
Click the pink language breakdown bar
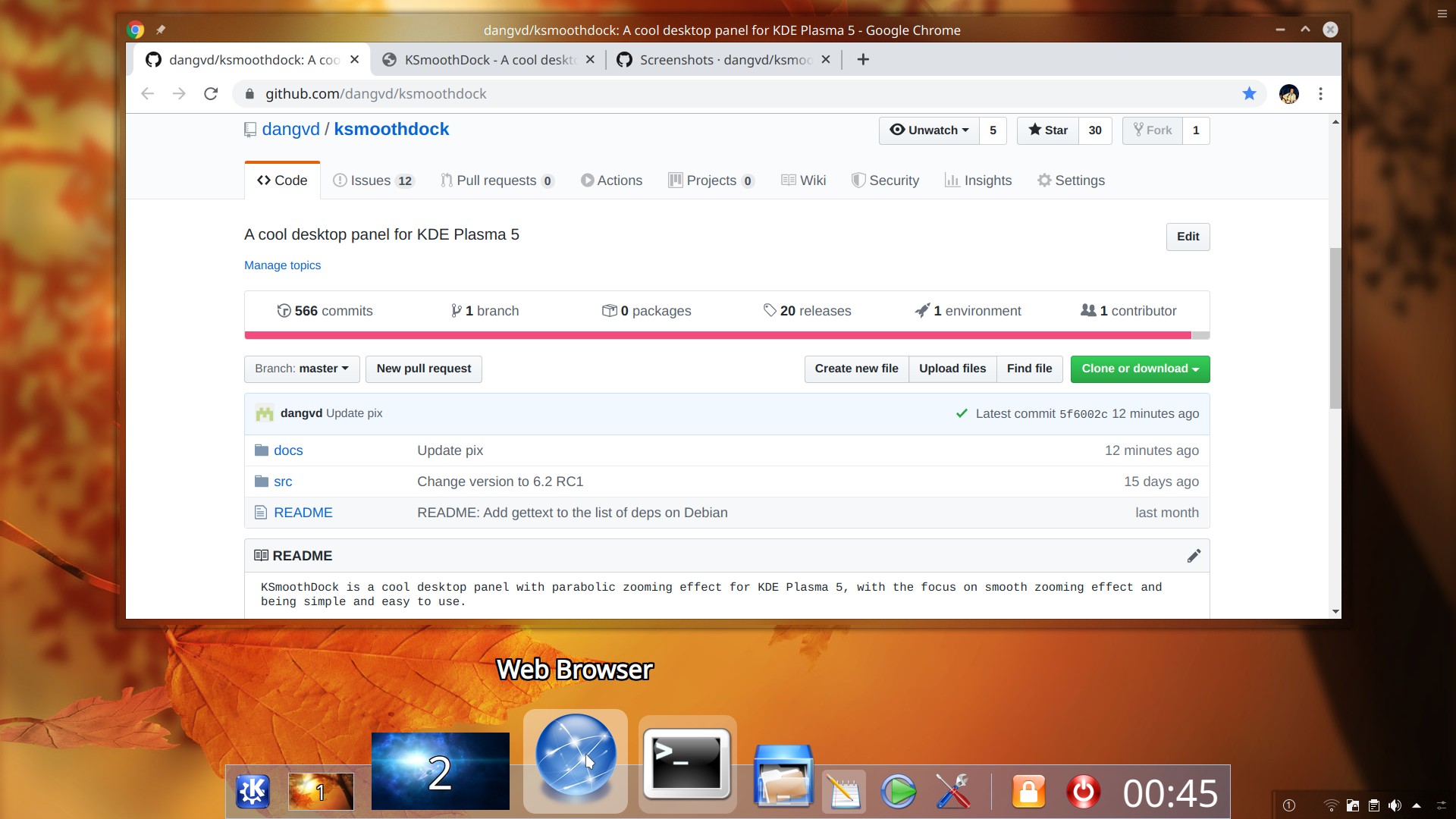coord(717,335)
